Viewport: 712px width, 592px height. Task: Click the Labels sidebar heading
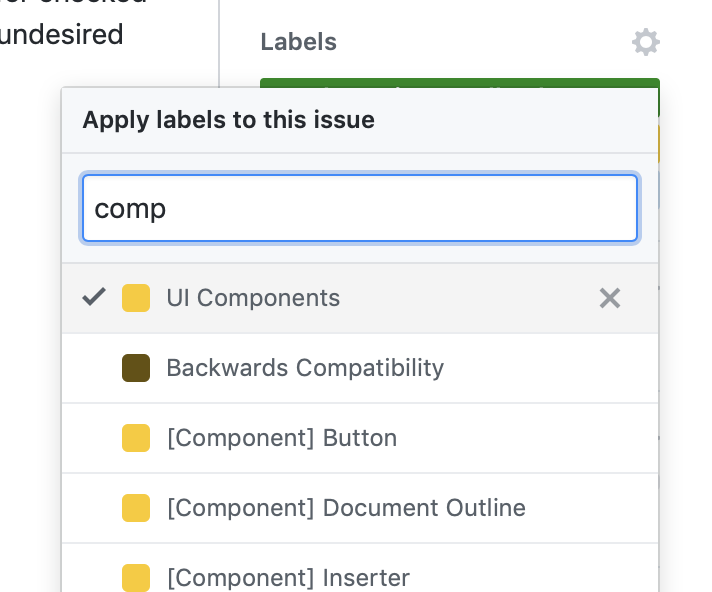click(x=298, y=42)
